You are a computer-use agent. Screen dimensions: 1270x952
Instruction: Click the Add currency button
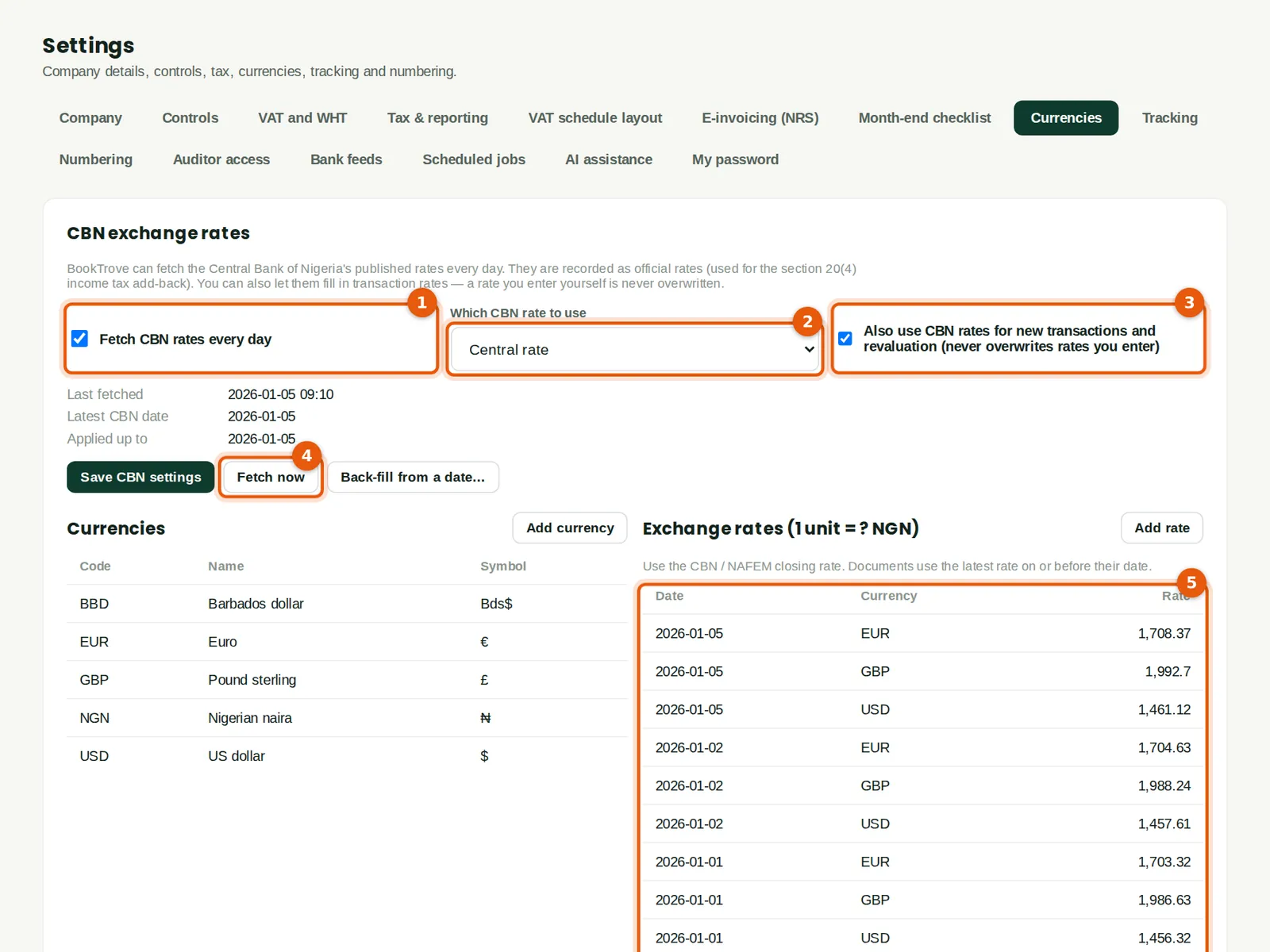tap(570, 528)
